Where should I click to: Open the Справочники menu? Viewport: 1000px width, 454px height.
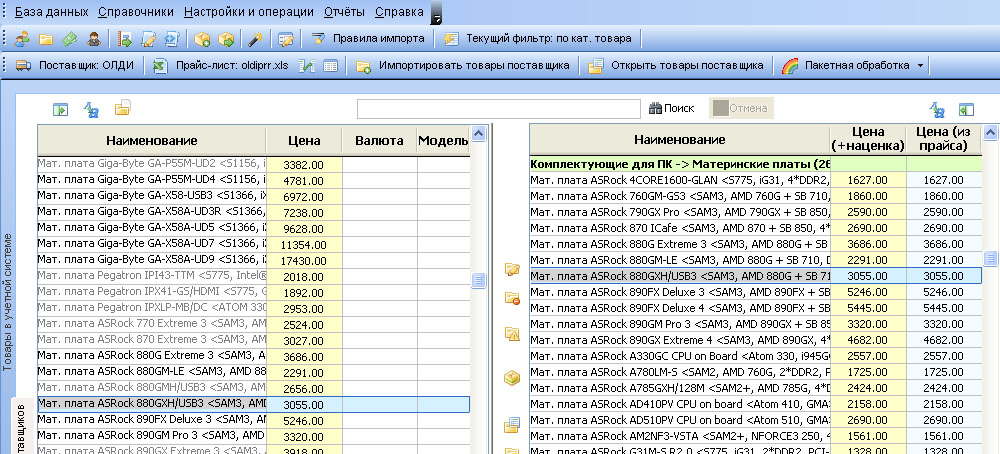(x=136, y=12)
